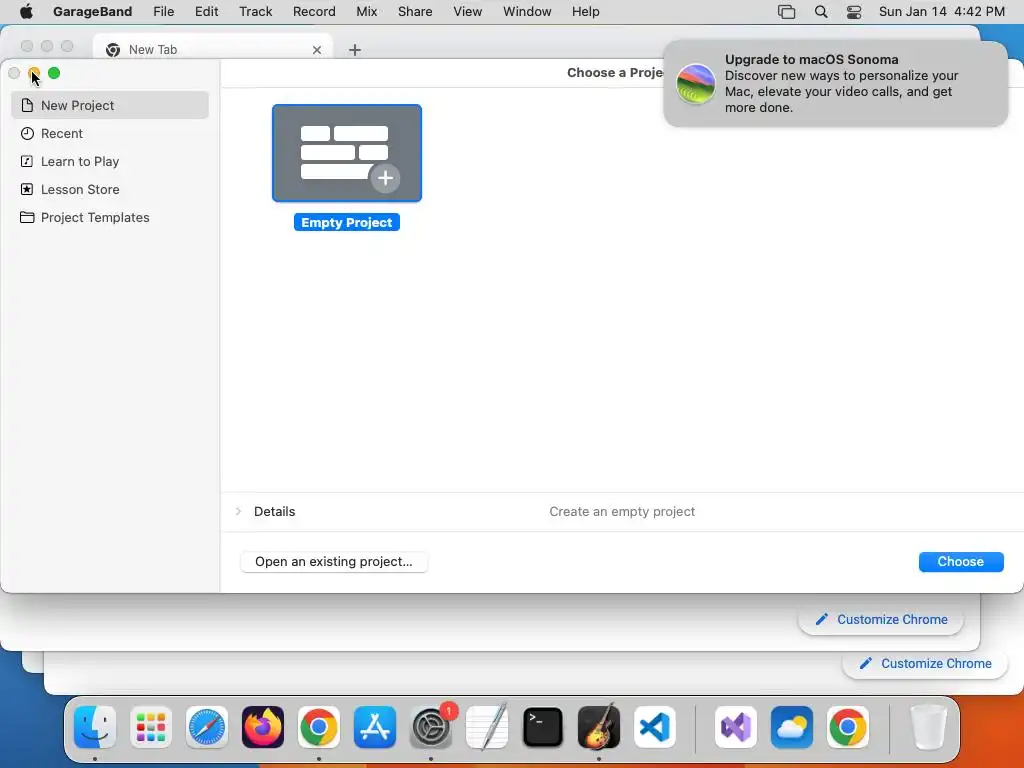
Task: Click the Upgrade to macOS Sonoma notification
Action: (x=835, y=84)
